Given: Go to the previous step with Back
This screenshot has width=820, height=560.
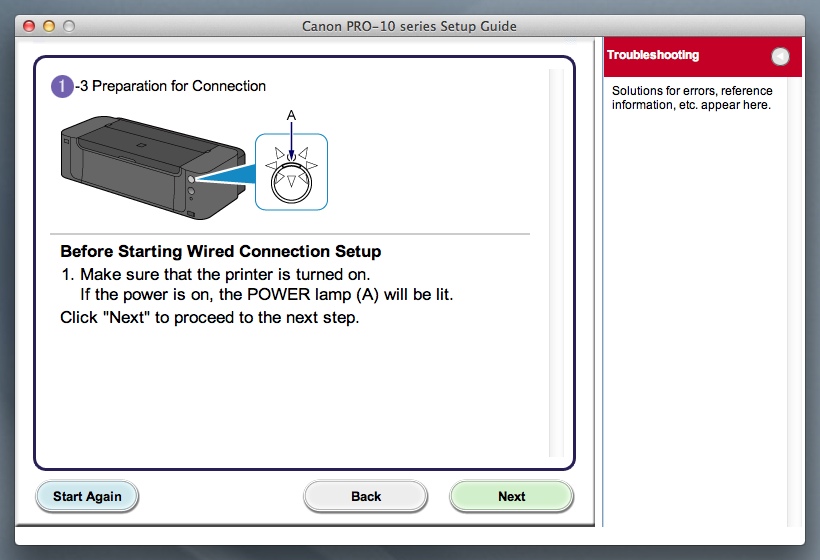Looking at the screenshot, I should (x=366, y=496).
